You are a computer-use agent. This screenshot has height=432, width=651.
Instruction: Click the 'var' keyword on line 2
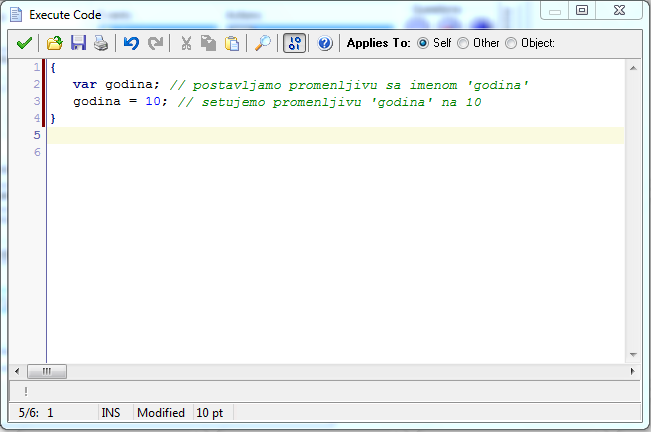click(x=85, y=85)
